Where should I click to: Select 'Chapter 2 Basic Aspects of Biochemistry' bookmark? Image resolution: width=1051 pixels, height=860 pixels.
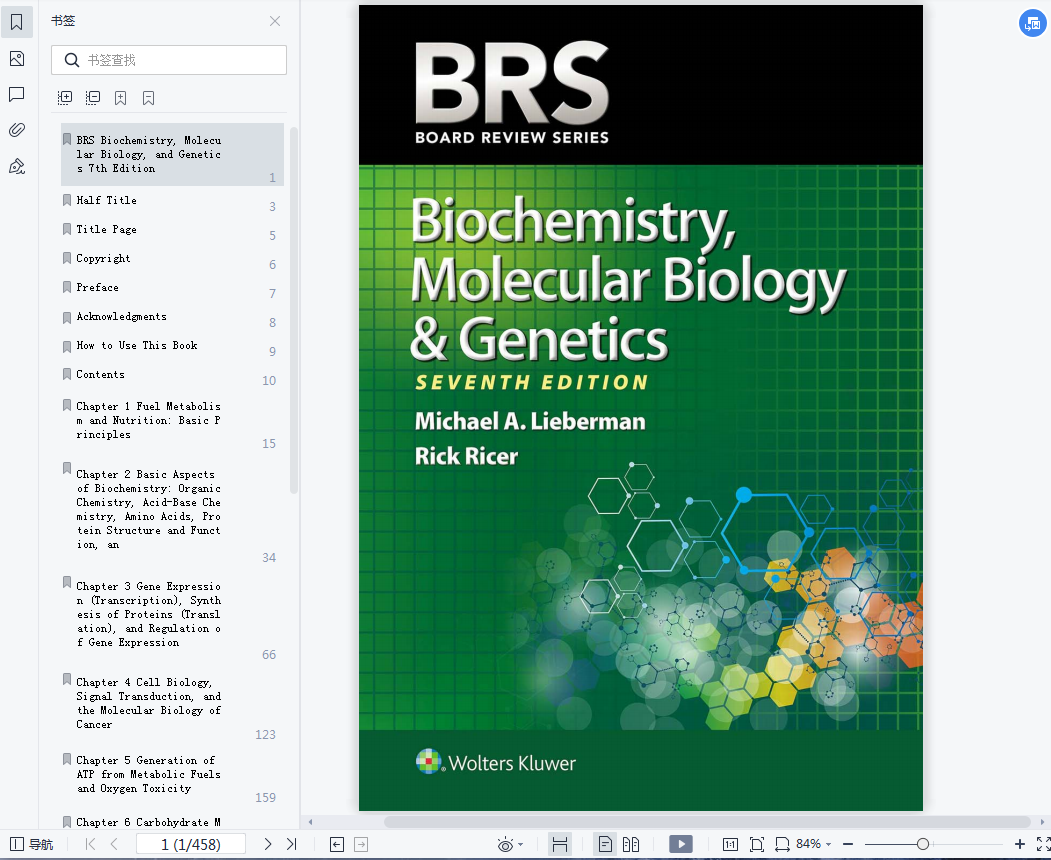[148, 509]
